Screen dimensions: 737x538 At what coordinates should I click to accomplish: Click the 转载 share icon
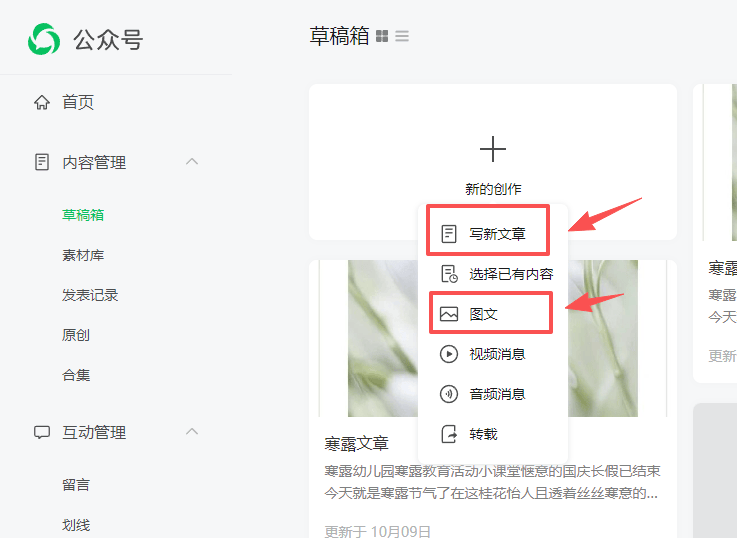tap(449, 434)
